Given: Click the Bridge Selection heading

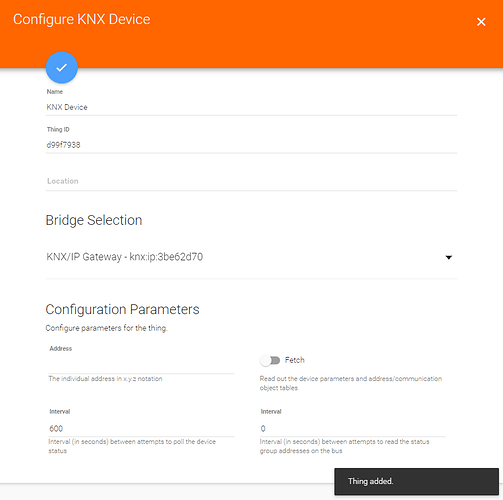Looking at the screenshot, I should (94, 220).
